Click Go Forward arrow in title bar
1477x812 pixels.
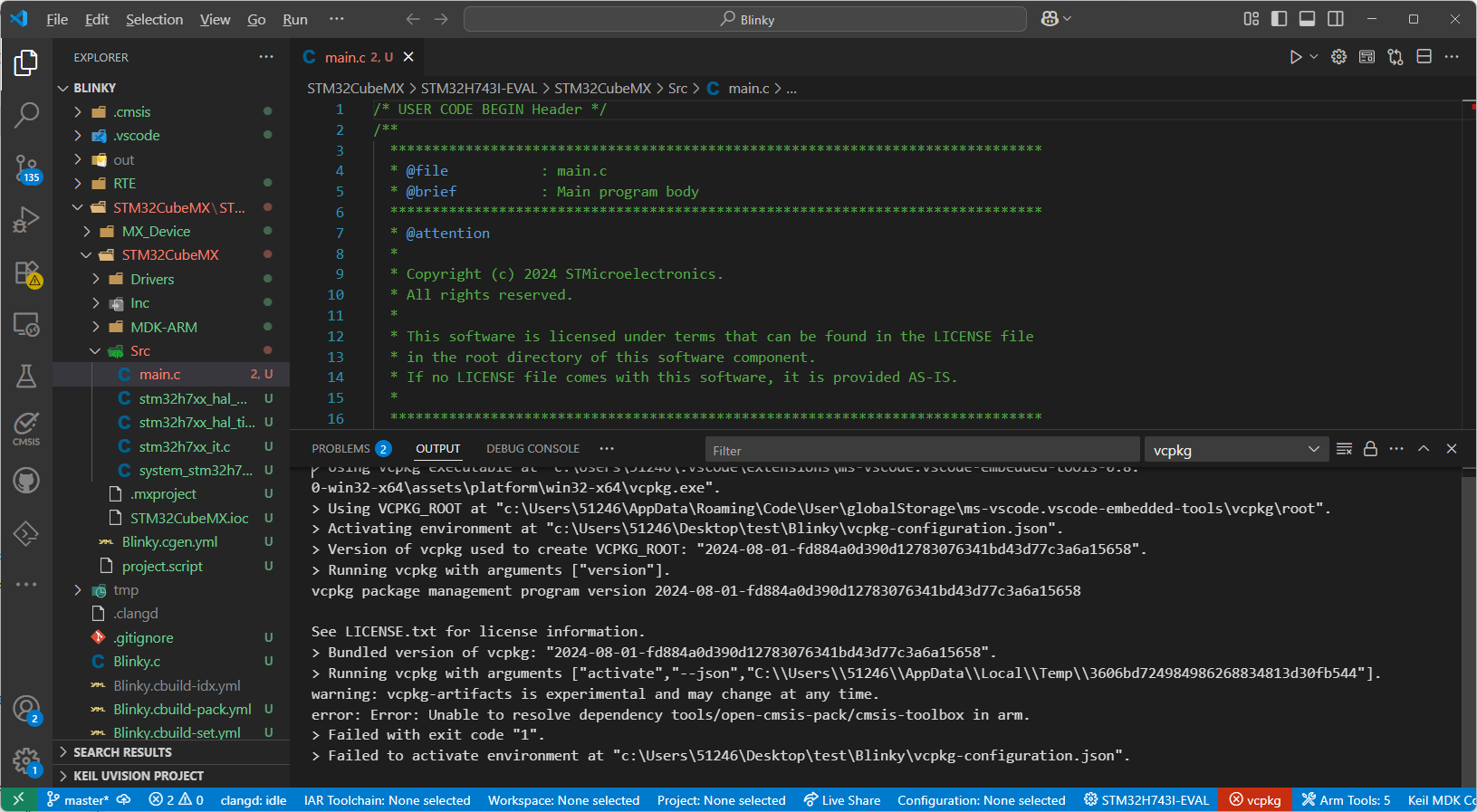441,19
